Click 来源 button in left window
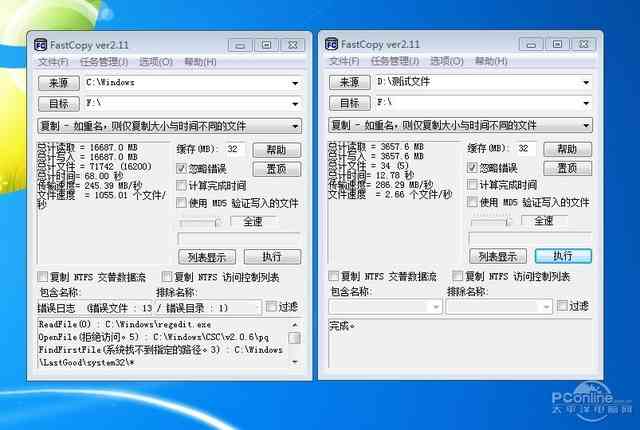This screenshot has width=640, height=430. (59, 83)
